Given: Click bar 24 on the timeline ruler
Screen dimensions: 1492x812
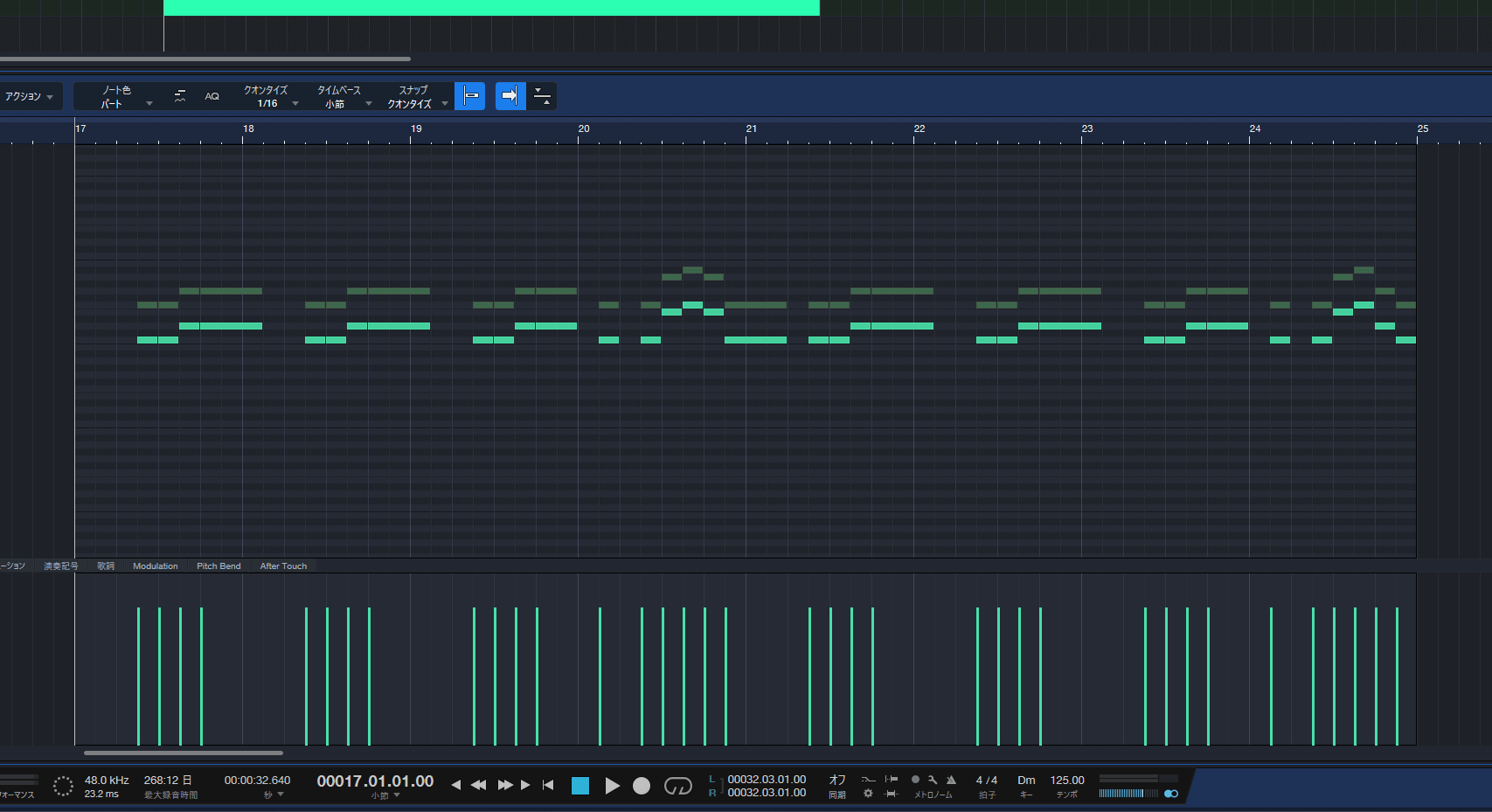Looking at the screenshot, I should coord(1255,129).
